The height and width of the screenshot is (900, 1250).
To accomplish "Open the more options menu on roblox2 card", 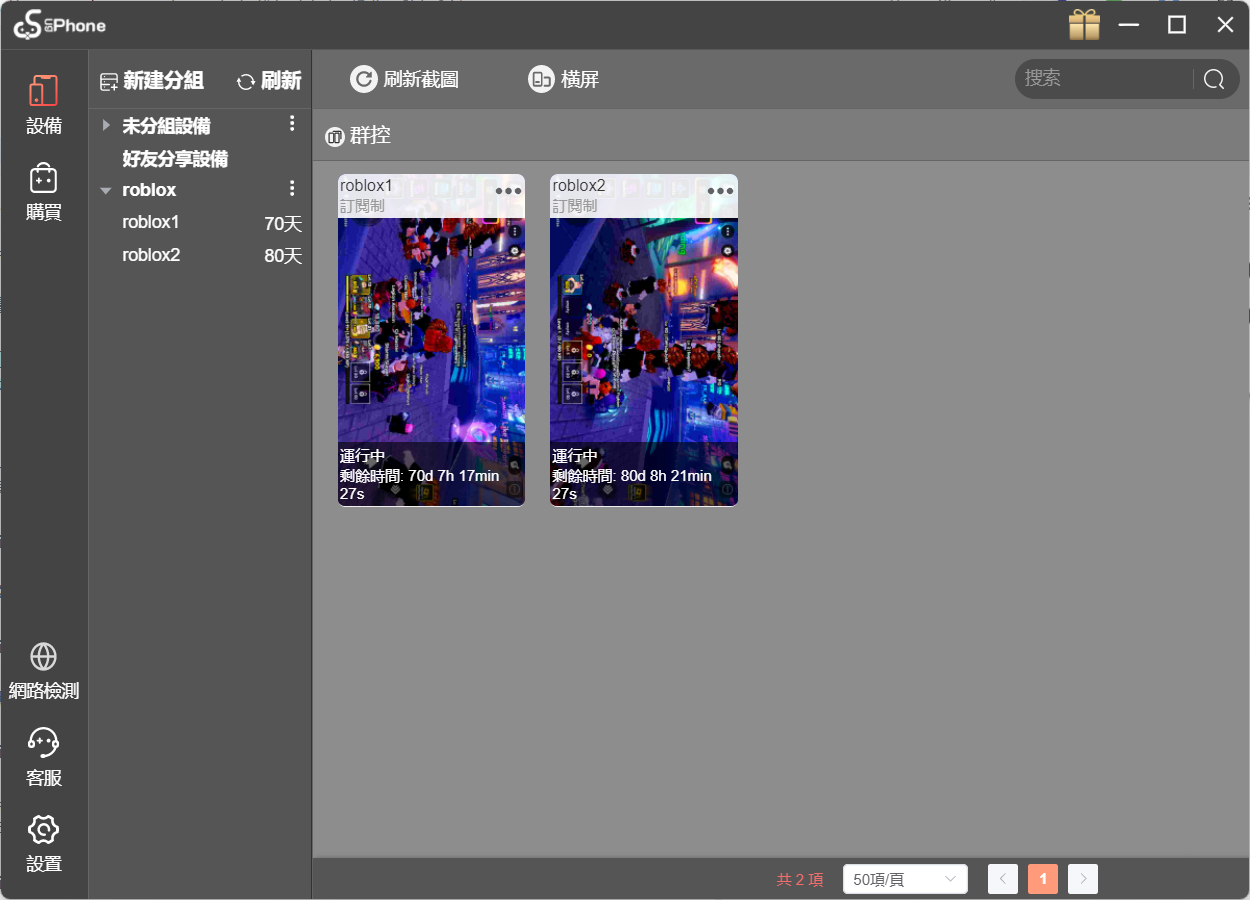I will pyautogui.click(x=720, y=191).
